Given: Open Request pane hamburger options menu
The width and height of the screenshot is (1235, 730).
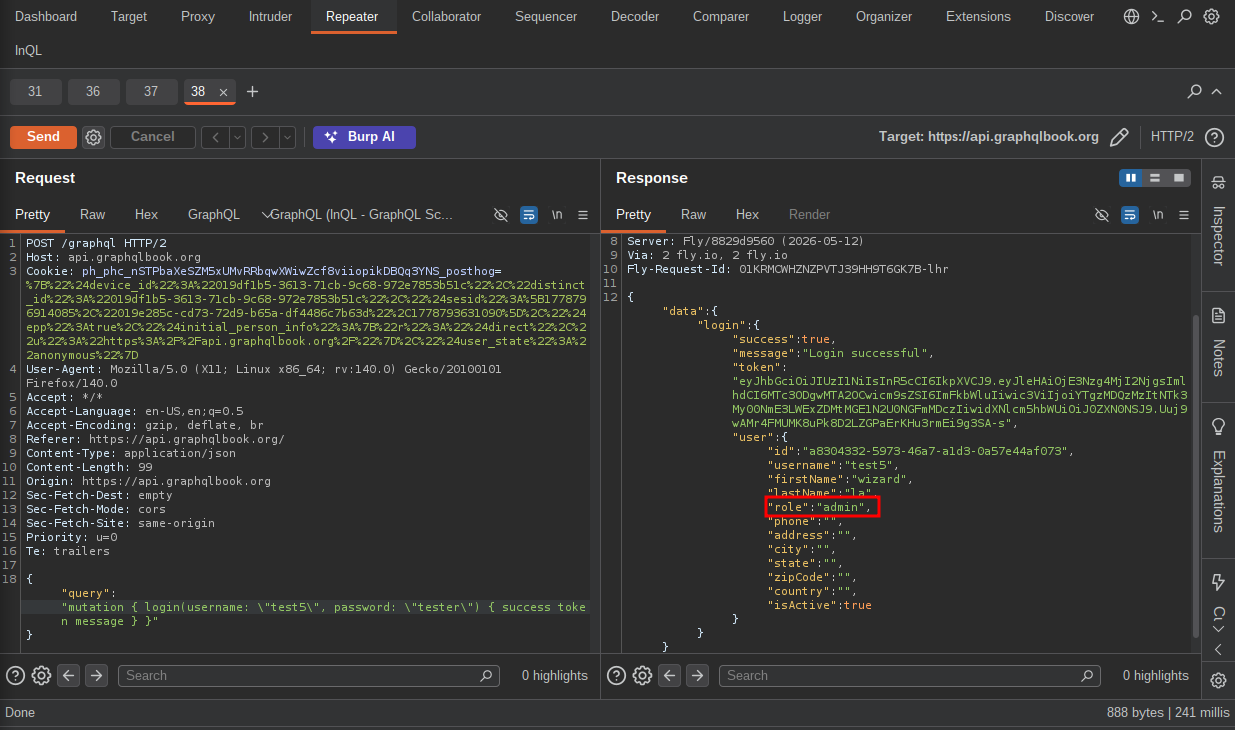Looking at the screenshot, I should tap(584, 215).
